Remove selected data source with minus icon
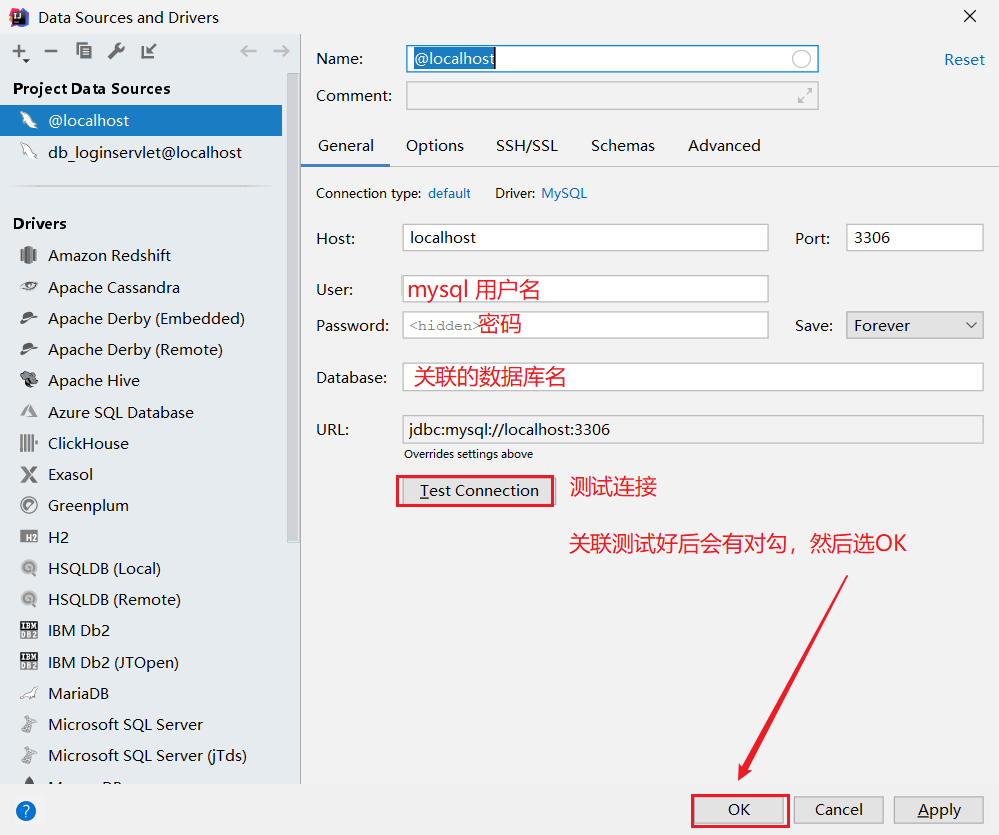 point(51,51)
